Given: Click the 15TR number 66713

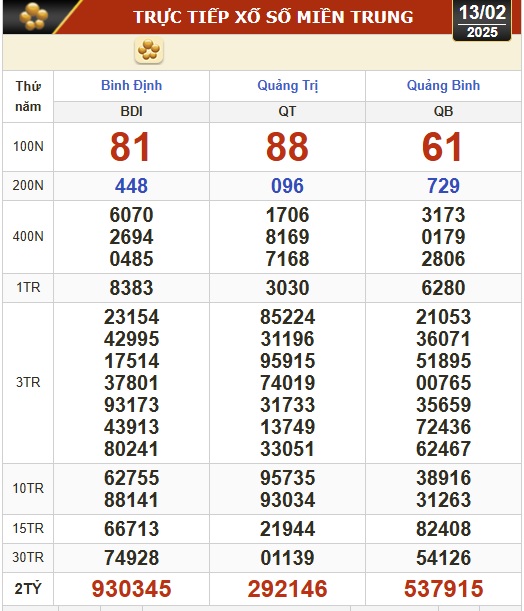Looking at the screenshot, I should 131,529.
